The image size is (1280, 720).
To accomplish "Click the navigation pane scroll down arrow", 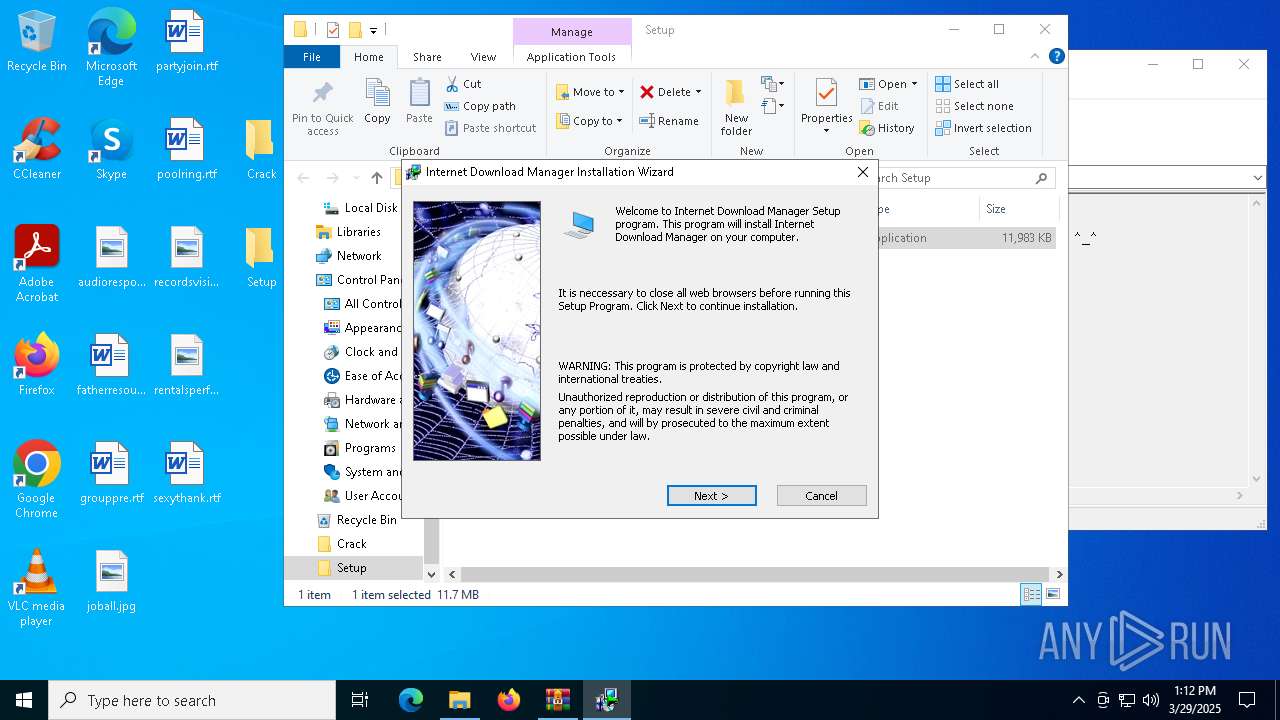I will click(432, 574).
